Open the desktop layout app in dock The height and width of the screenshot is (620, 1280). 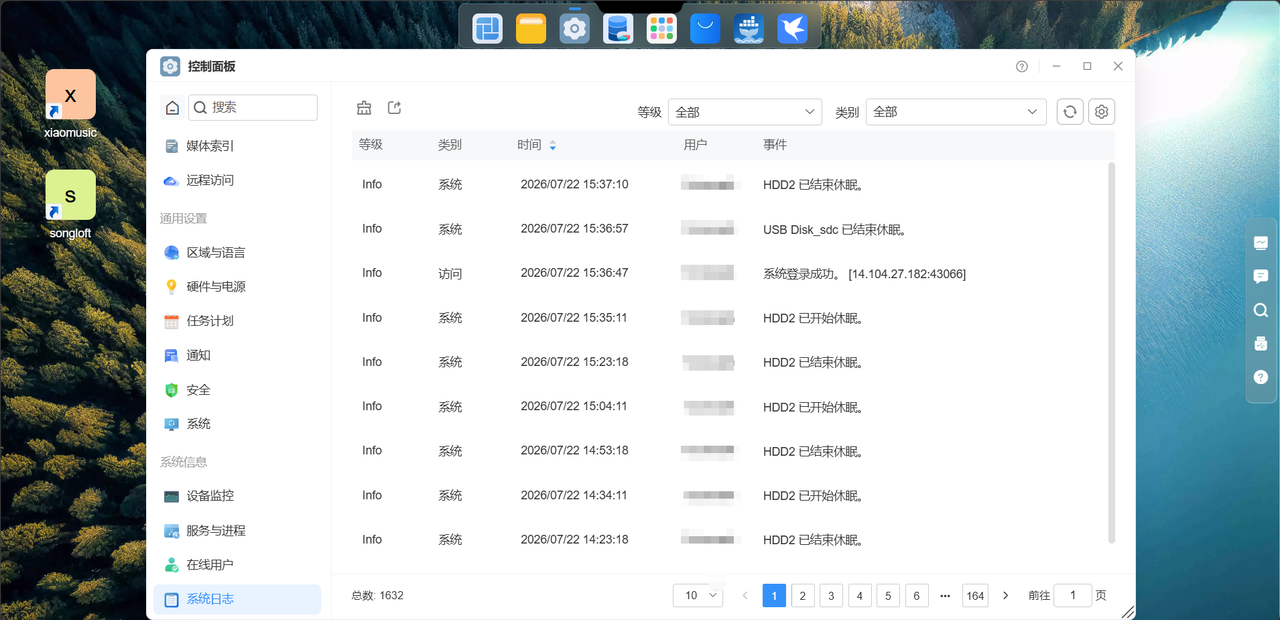[x=488, y=29]
